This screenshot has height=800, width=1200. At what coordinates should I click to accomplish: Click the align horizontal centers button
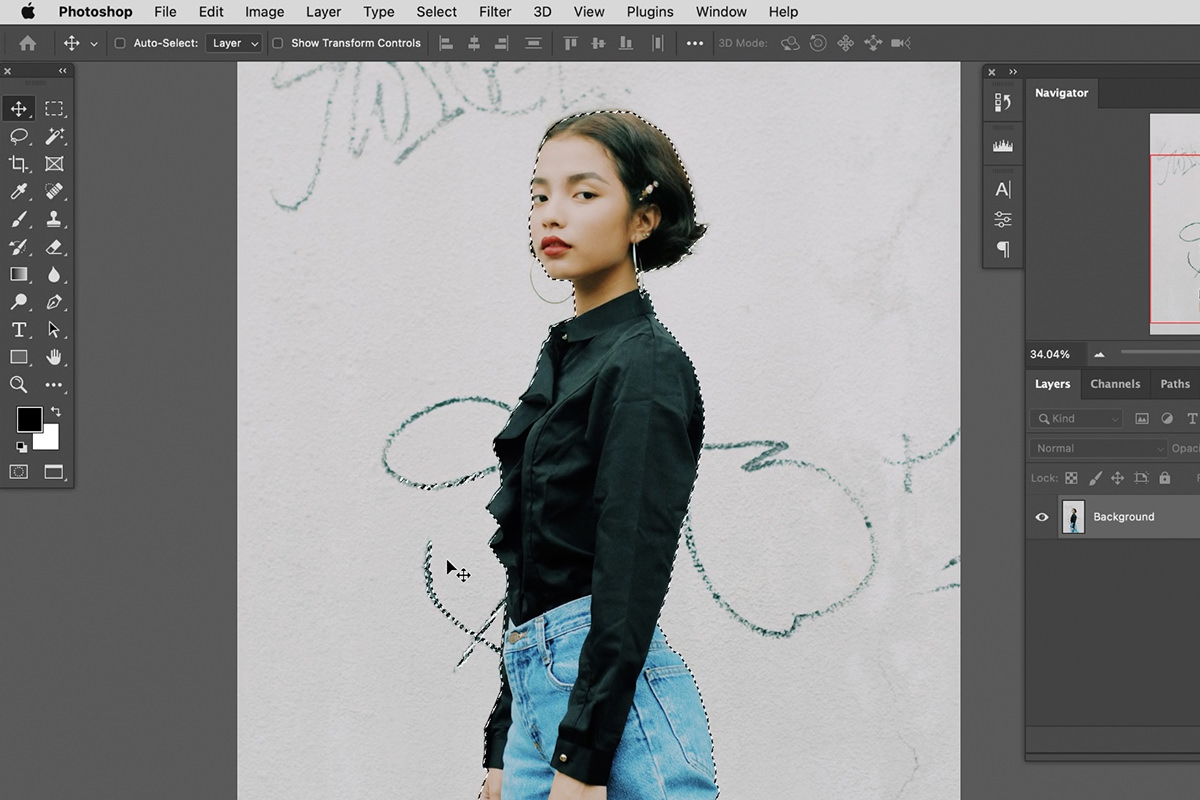click(x=473, y=43)
